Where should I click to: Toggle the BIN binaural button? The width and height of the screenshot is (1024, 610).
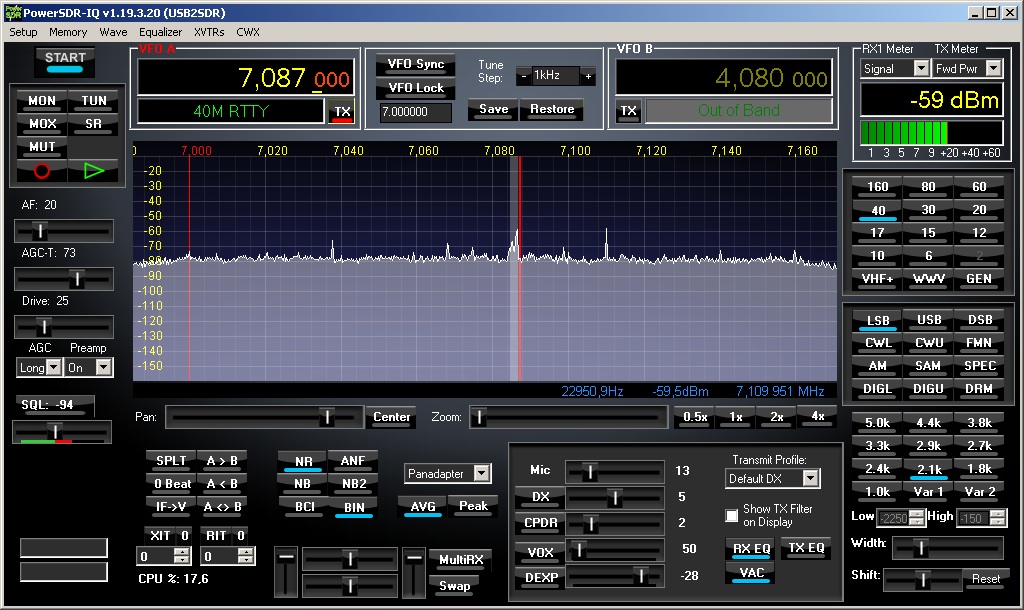tap(354, 507)
